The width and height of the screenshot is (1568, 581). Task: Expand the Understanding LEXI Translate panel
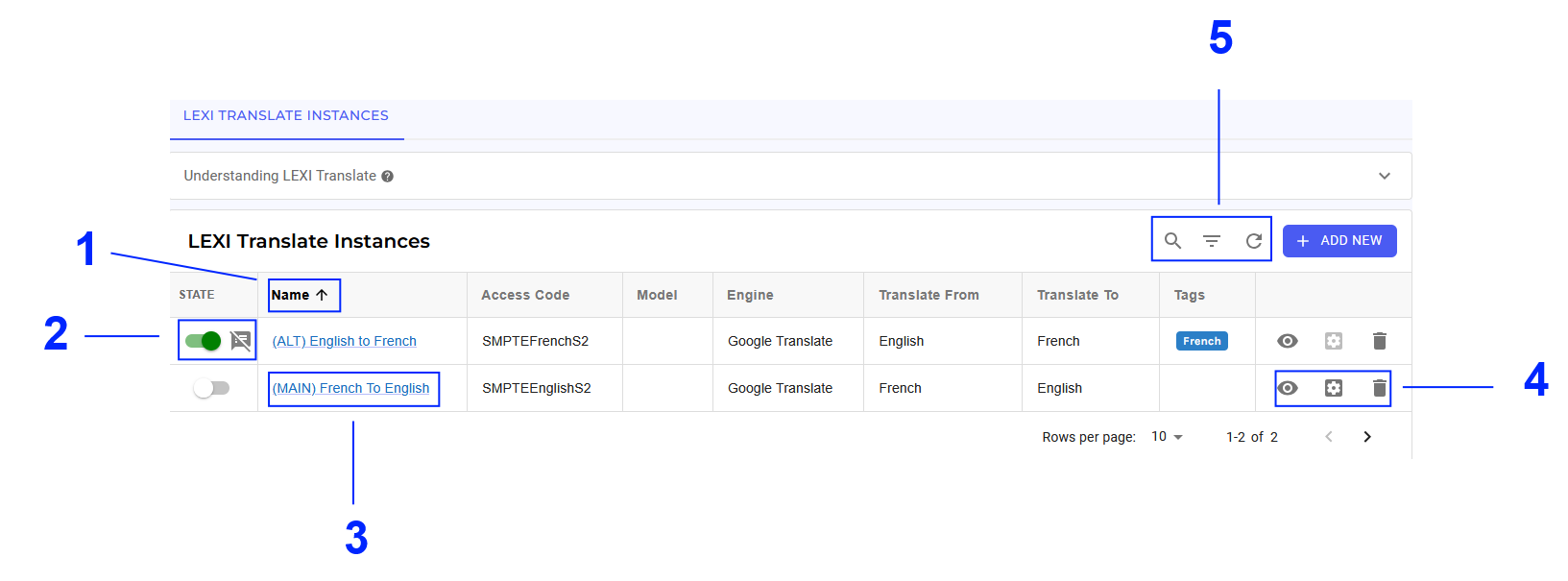point(1385,176)
